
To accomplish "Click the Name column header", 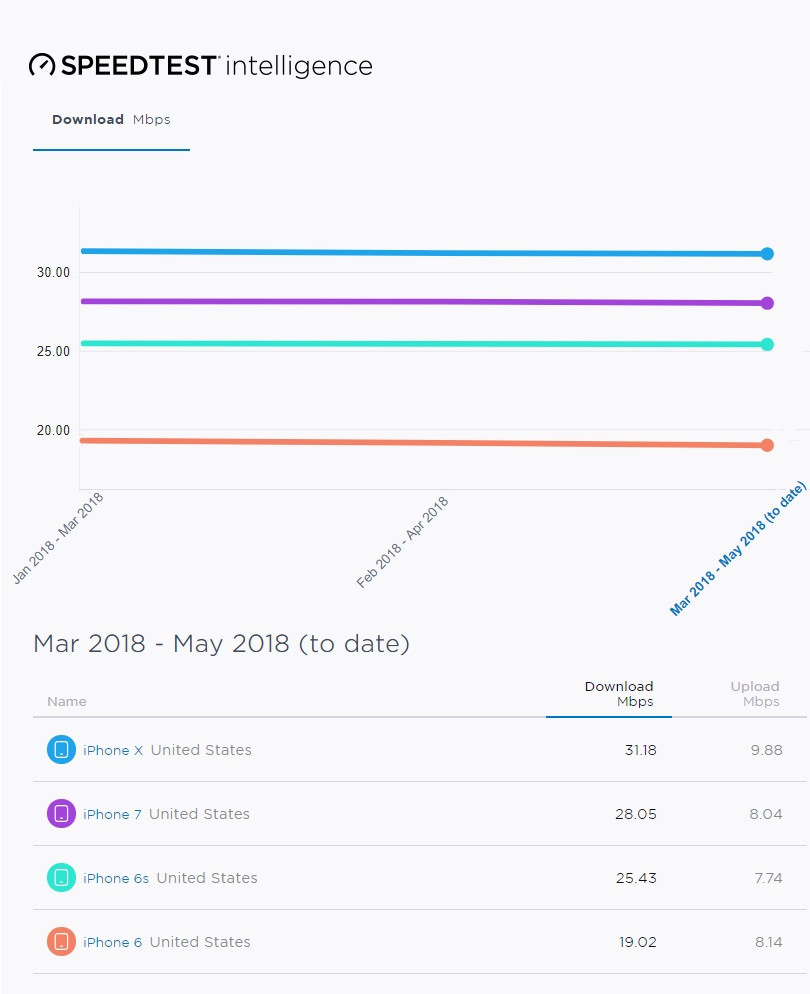I will click(67, 702).
